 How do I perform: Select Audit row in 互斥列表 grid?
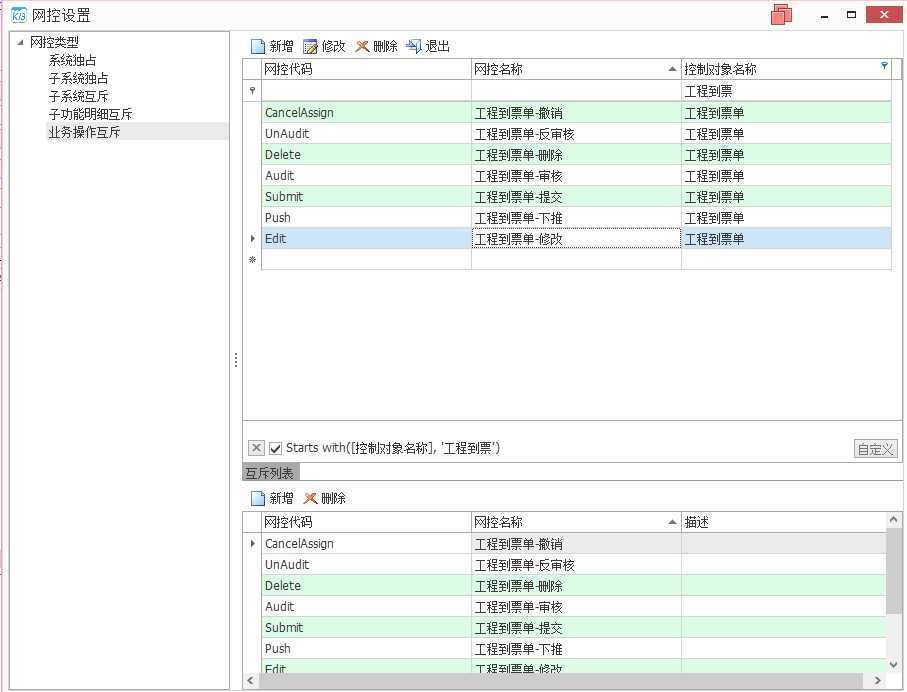[x=574, y=606]
